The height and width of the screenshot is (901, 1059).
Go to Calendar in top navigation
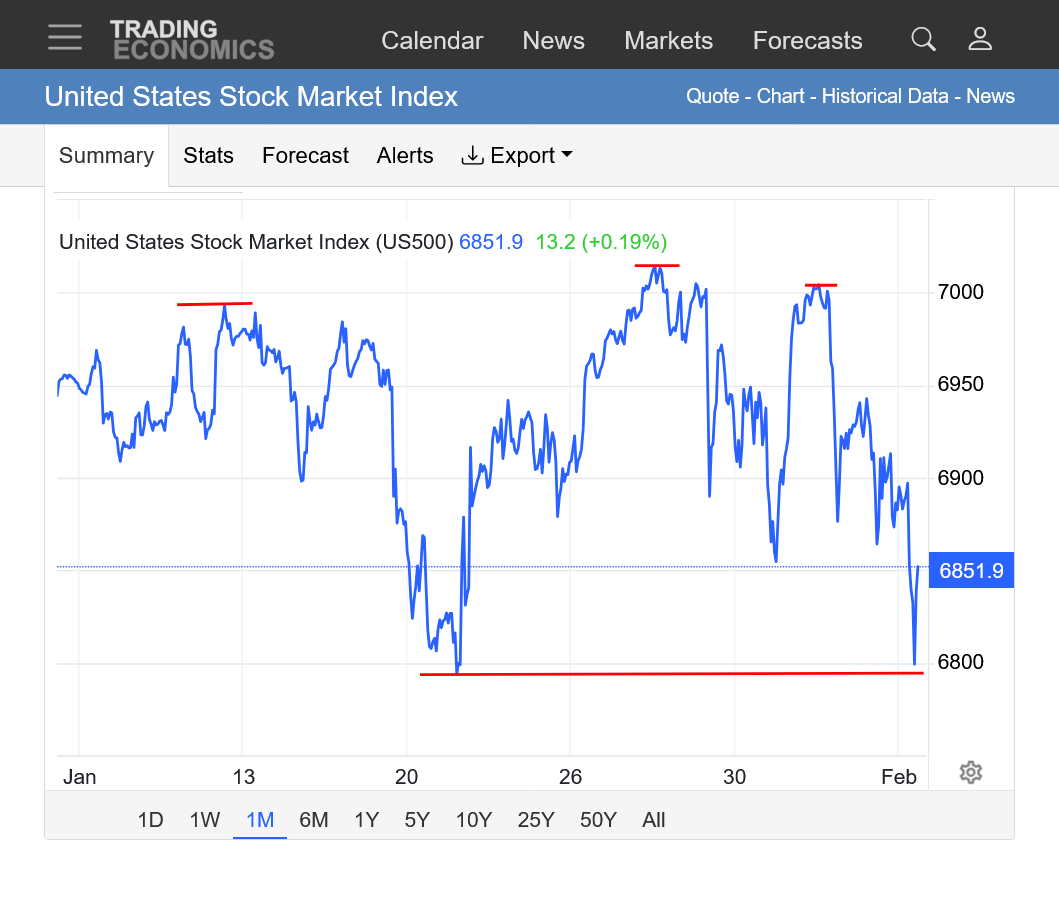point(432,41)
